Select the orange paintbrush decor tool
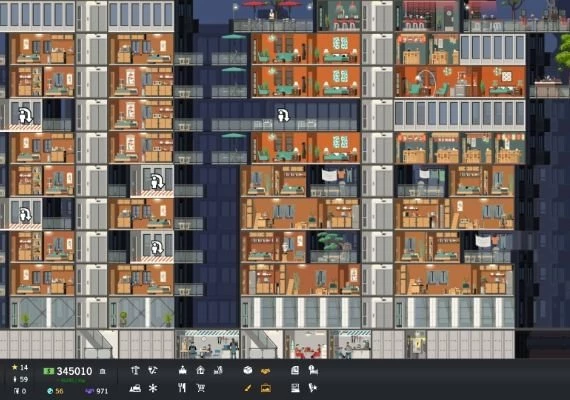570x400 pixels. (x=248, y=388)
